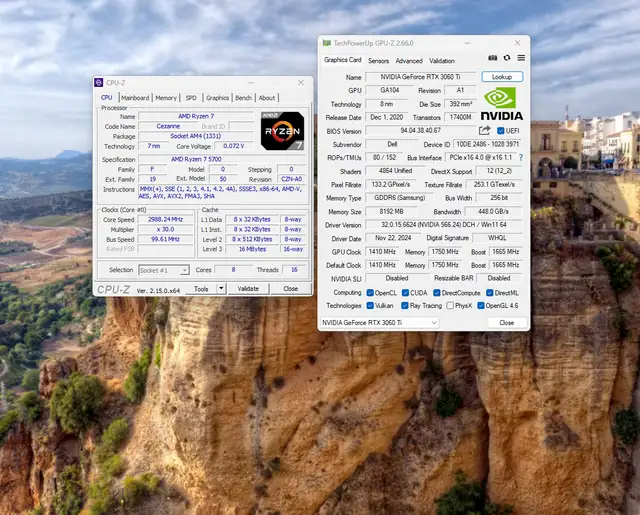Click the GPU-Z refresh icon
Viewport: 640px width, 515px height.
[507, 58]
